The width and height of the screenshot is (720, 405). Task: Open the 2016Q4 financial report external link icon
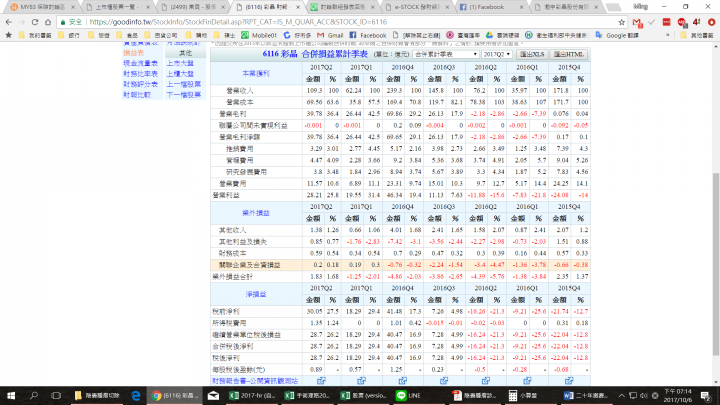403,381
